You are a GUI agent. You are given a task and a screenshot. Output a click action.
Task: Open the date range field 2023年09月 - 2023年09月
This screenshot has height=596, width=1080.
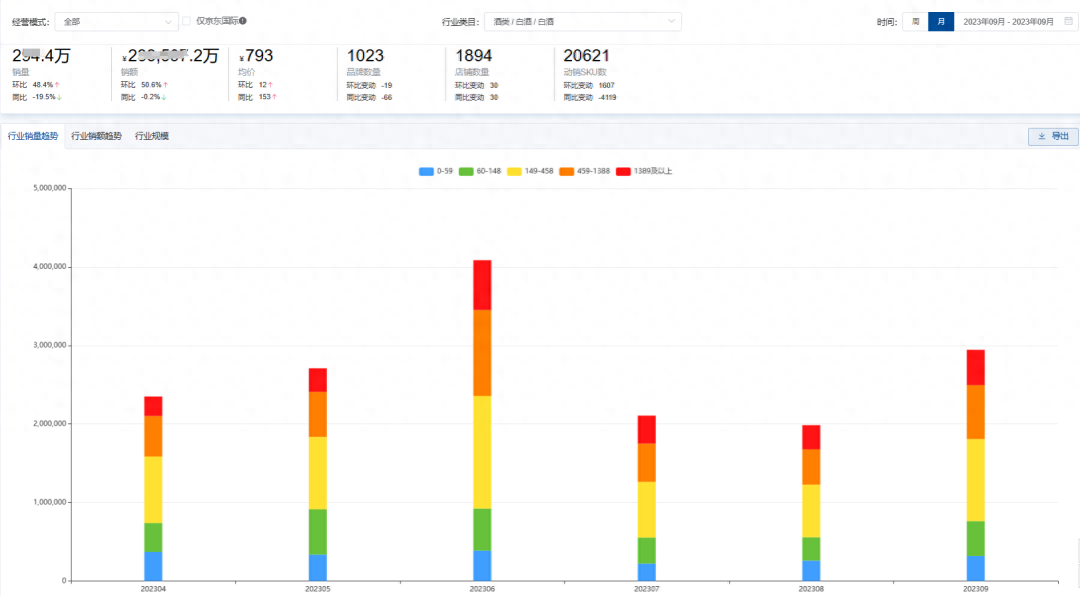coord(1015,21)
